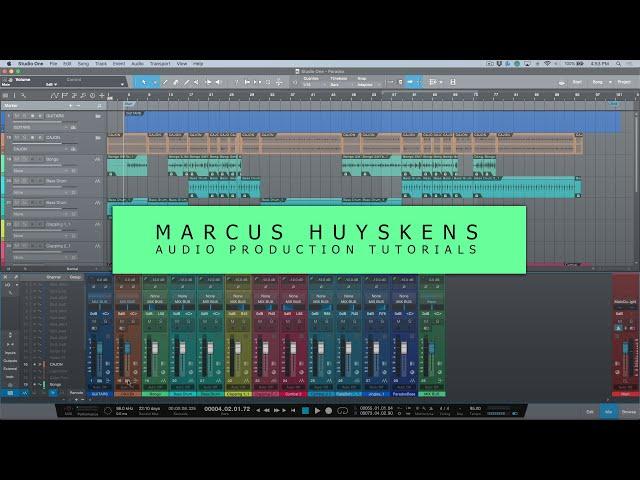This screenshot has width=640, height=480.
Task: Select the Listen speaker tool
Action: pyautogui.click(x=219, y=82)
